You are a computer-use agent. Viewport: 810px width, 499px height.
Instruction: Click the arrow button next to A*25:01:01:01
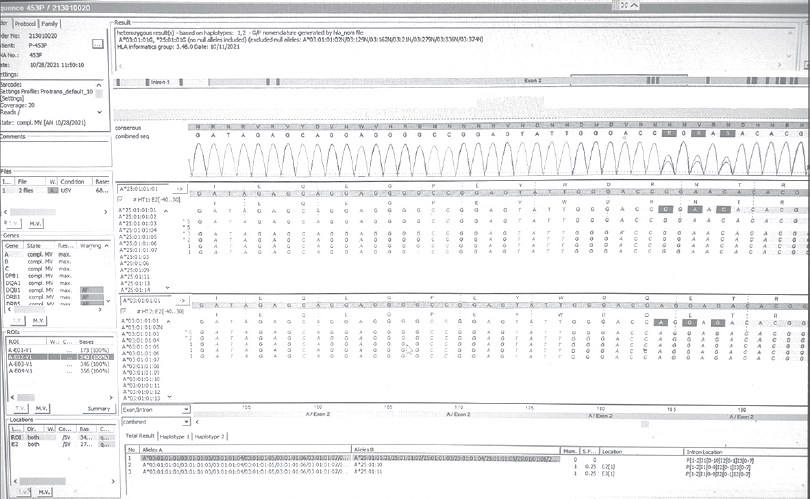[180, 187]
